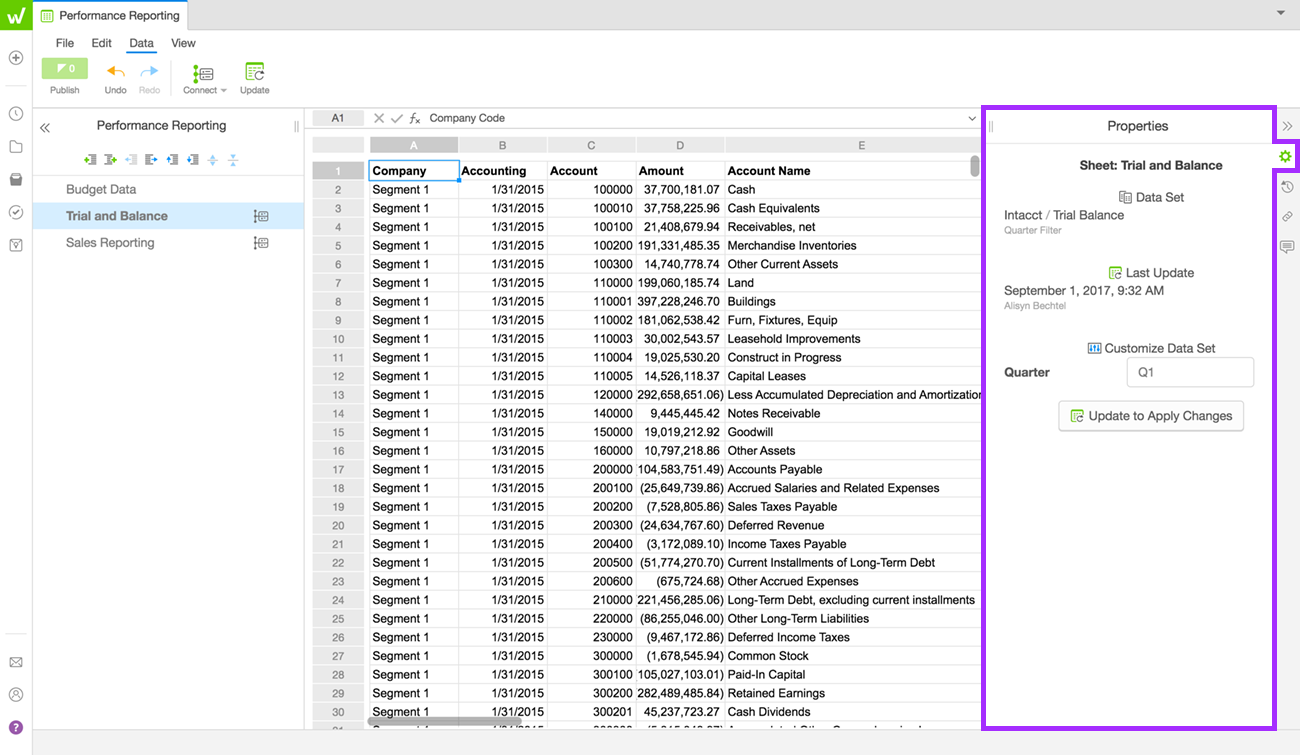Open the File menu
Viewport: 1300px width, 755px height.
(x=65, y=43)
